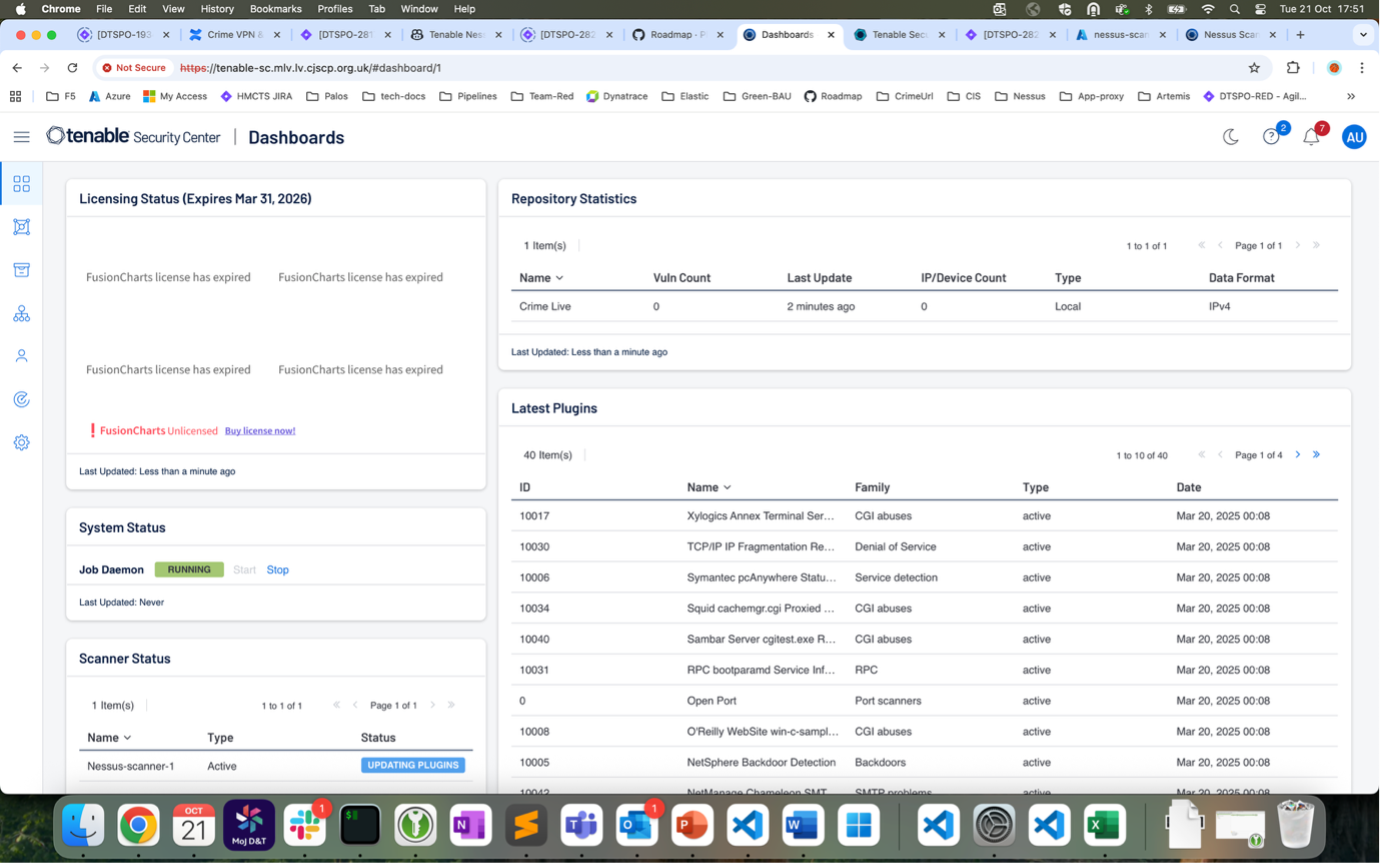
Task: Click the Dashboards grid icon in sidebar
Action: click(21, 184)
